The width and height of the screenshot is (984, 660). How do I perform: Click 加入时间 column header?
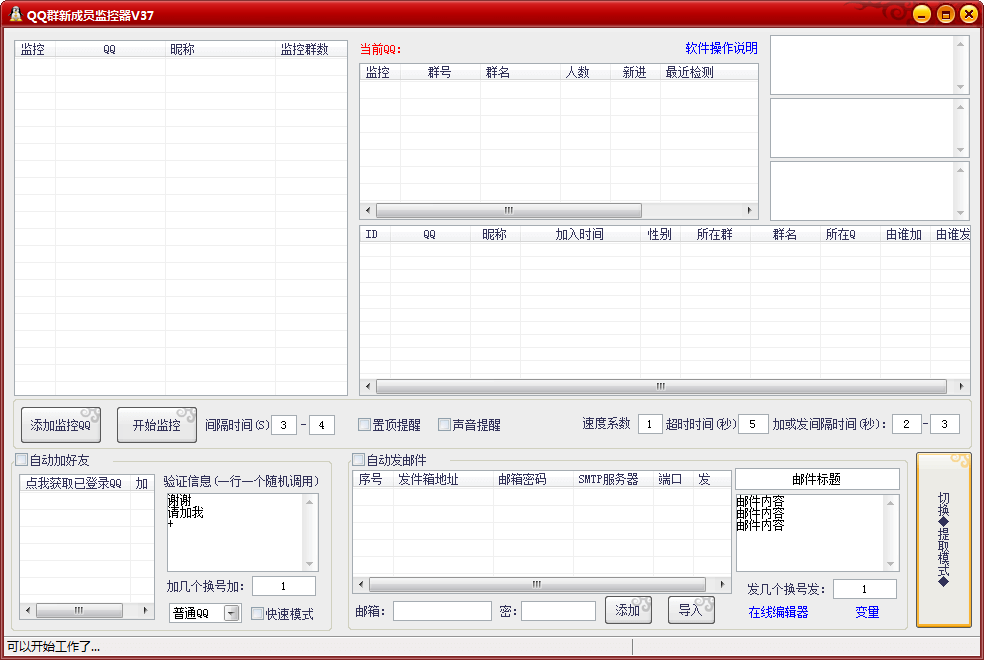click(x=579, y=234)
